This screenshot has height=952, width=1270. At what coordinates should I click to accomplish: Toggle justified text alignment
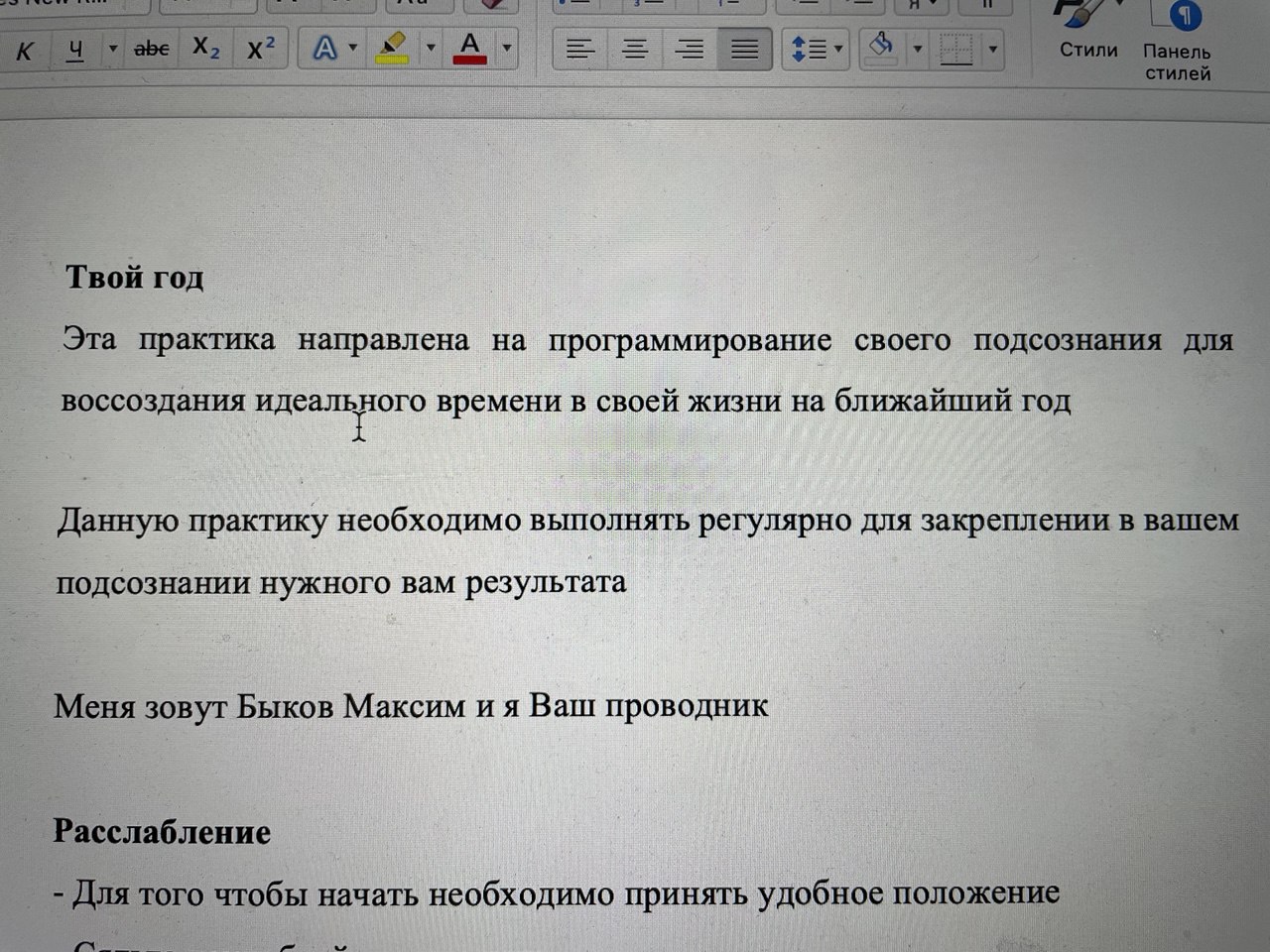744,48
